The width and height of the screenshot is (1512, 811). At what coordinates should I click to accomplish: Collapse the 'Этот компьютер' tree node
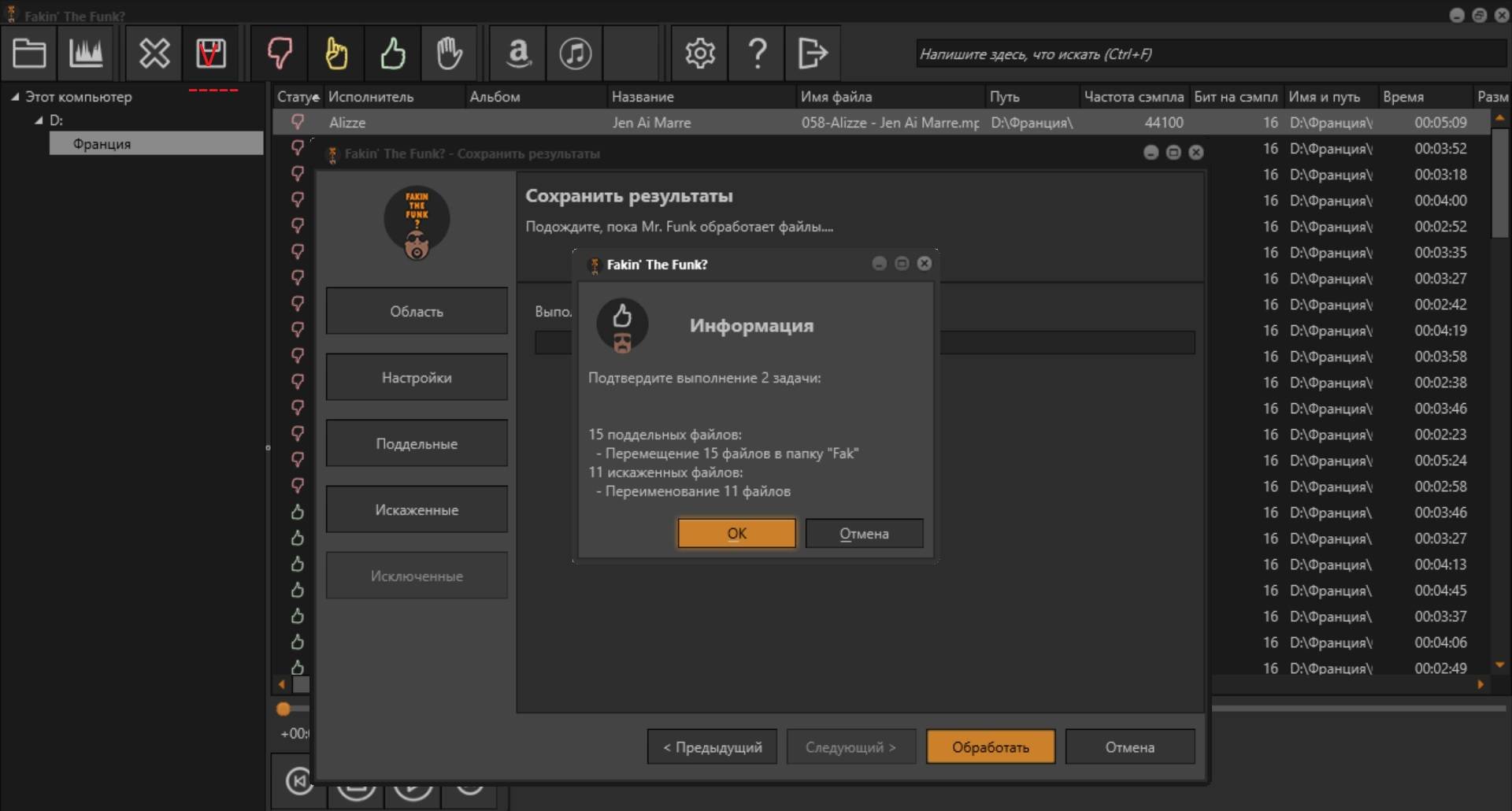[x=15, y=97]
